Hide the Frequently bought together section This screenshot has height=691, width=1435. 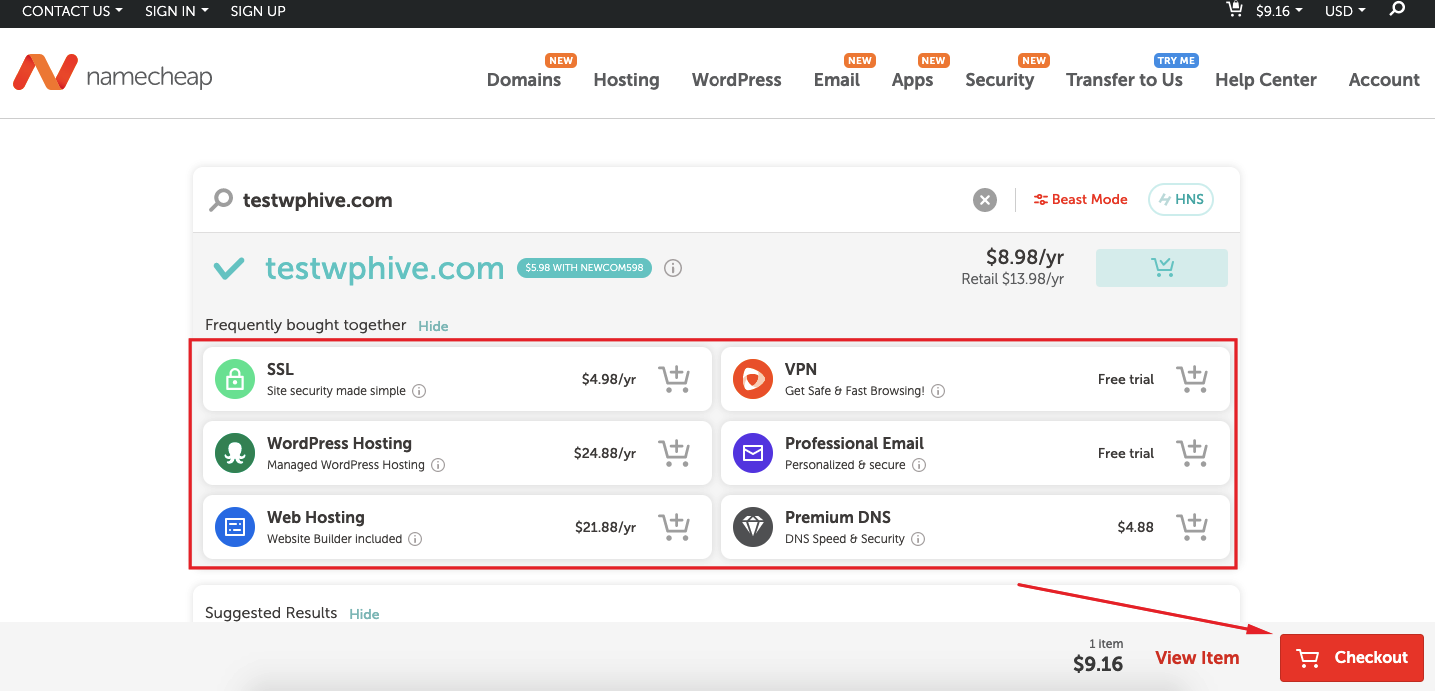(433, 326)
